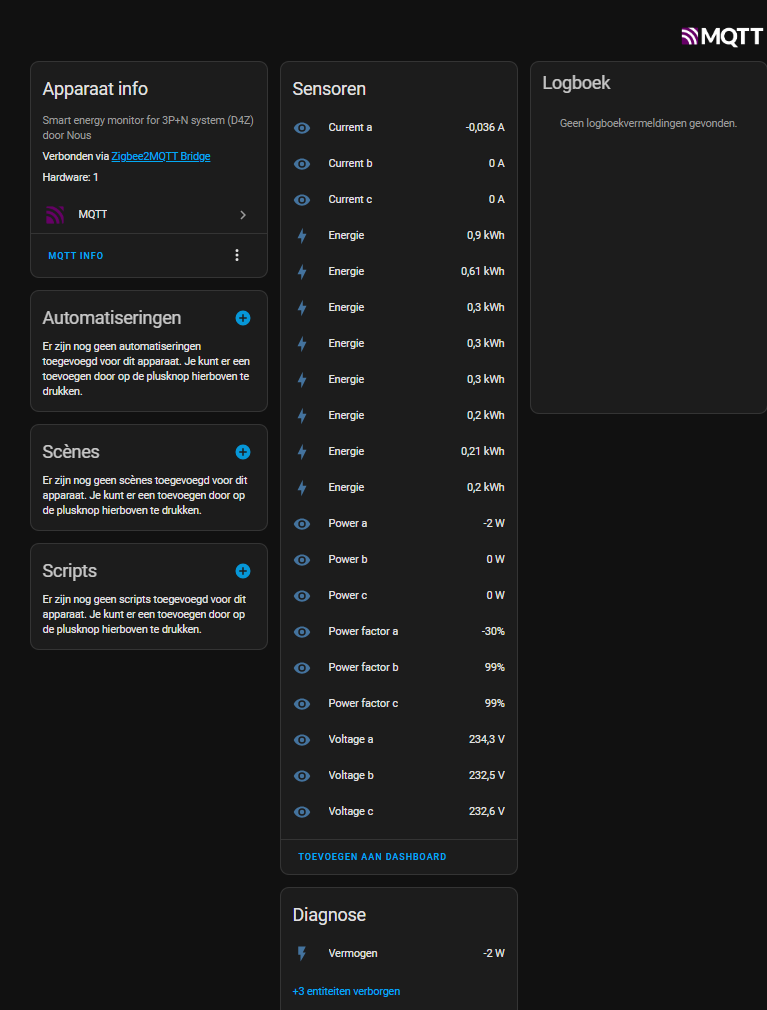
Task: Click the lightning icon for Energie 0,61 kWh
Action: [x=302, y=272]
